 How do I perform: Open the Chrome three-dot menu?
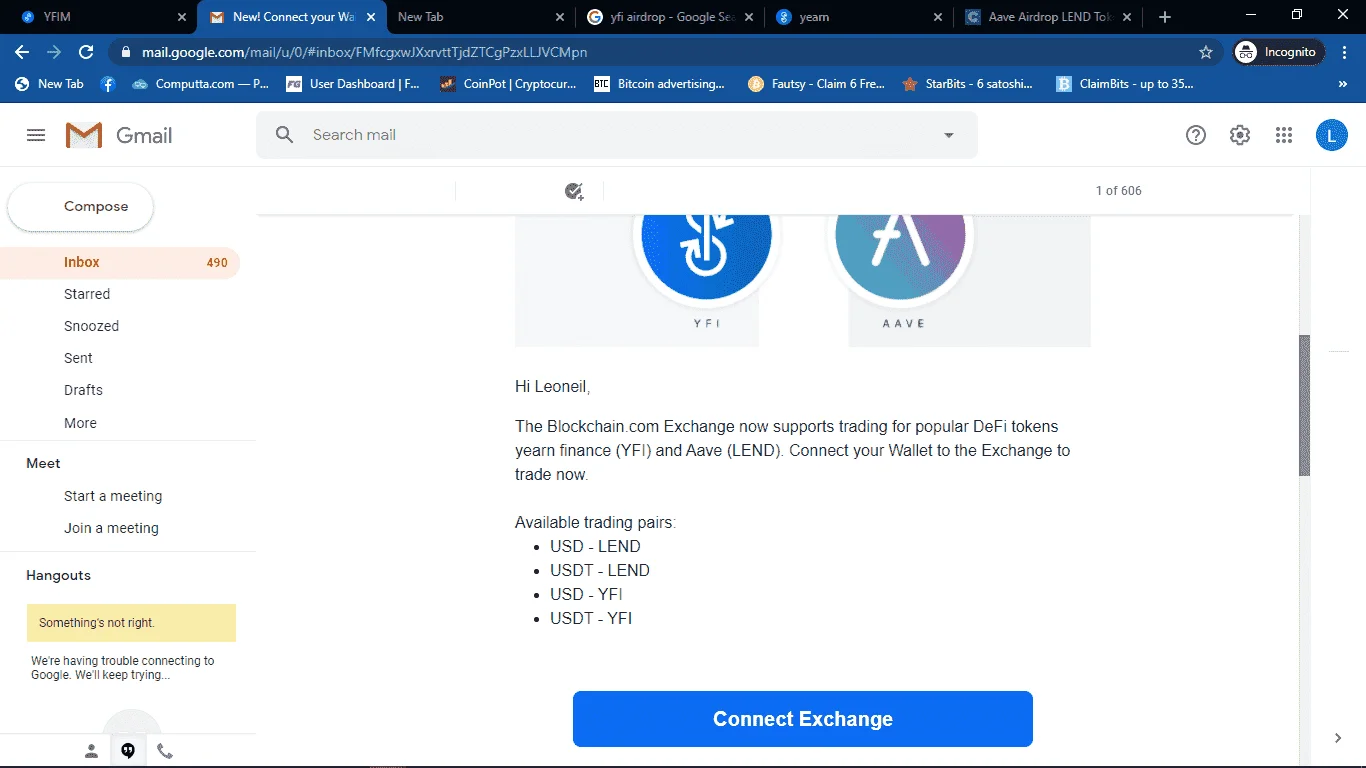(x=1346, y=52)
